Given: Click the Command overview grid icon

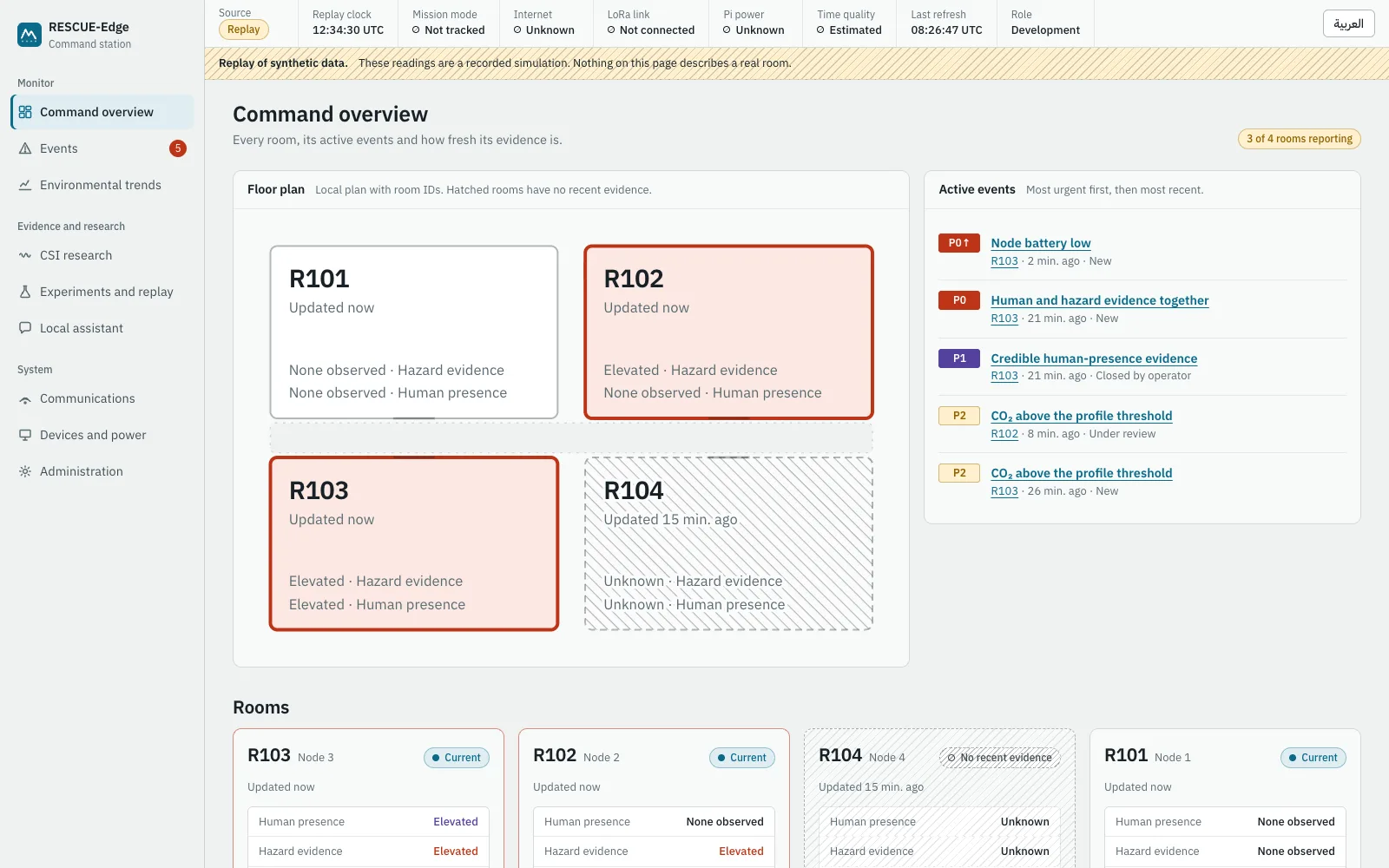Looking at the screenshot, I should pyautogui.click(x=25, y=112).
